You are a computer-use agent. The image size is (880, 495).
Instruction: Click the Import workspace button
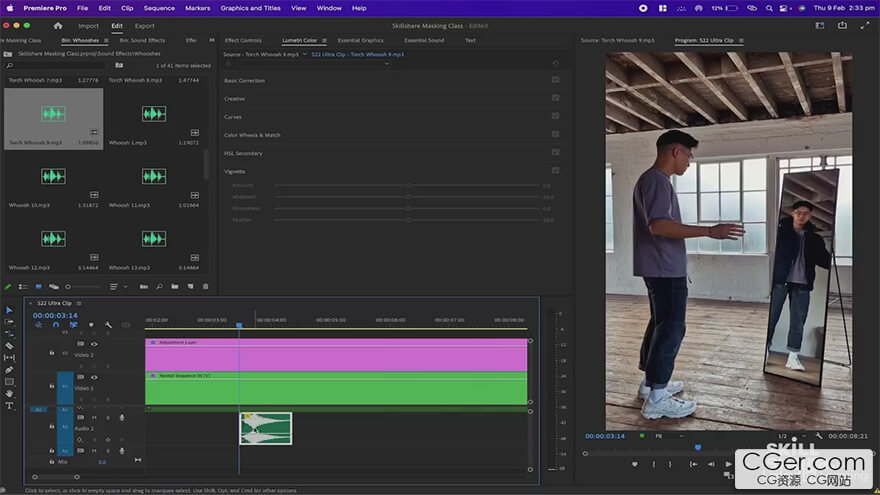(x=88, y=25)
